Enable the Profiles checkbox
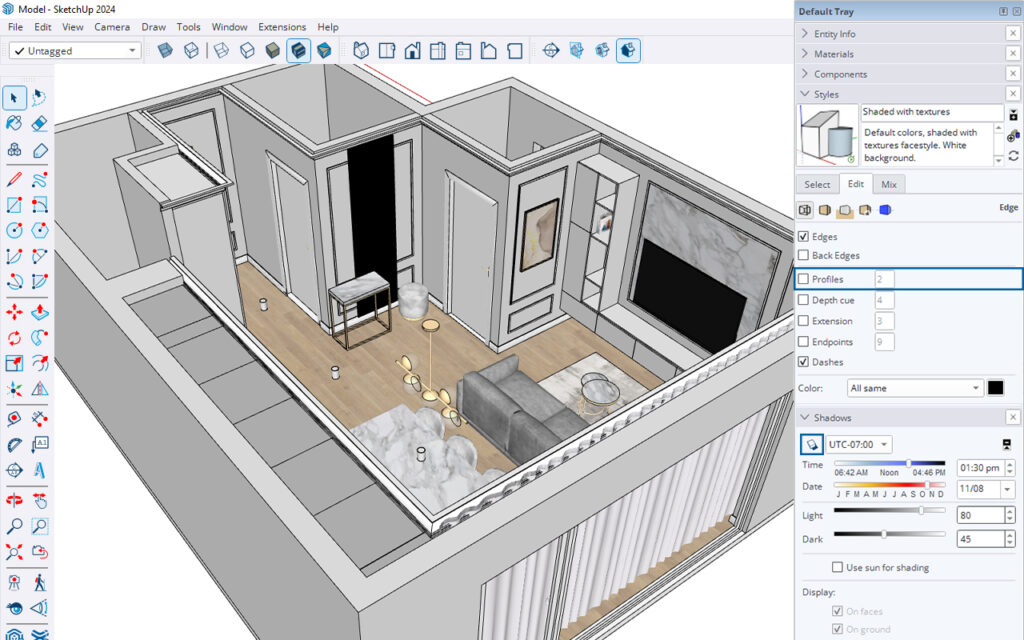This screenshot has width=1024, height=640. tap(804, 279)
